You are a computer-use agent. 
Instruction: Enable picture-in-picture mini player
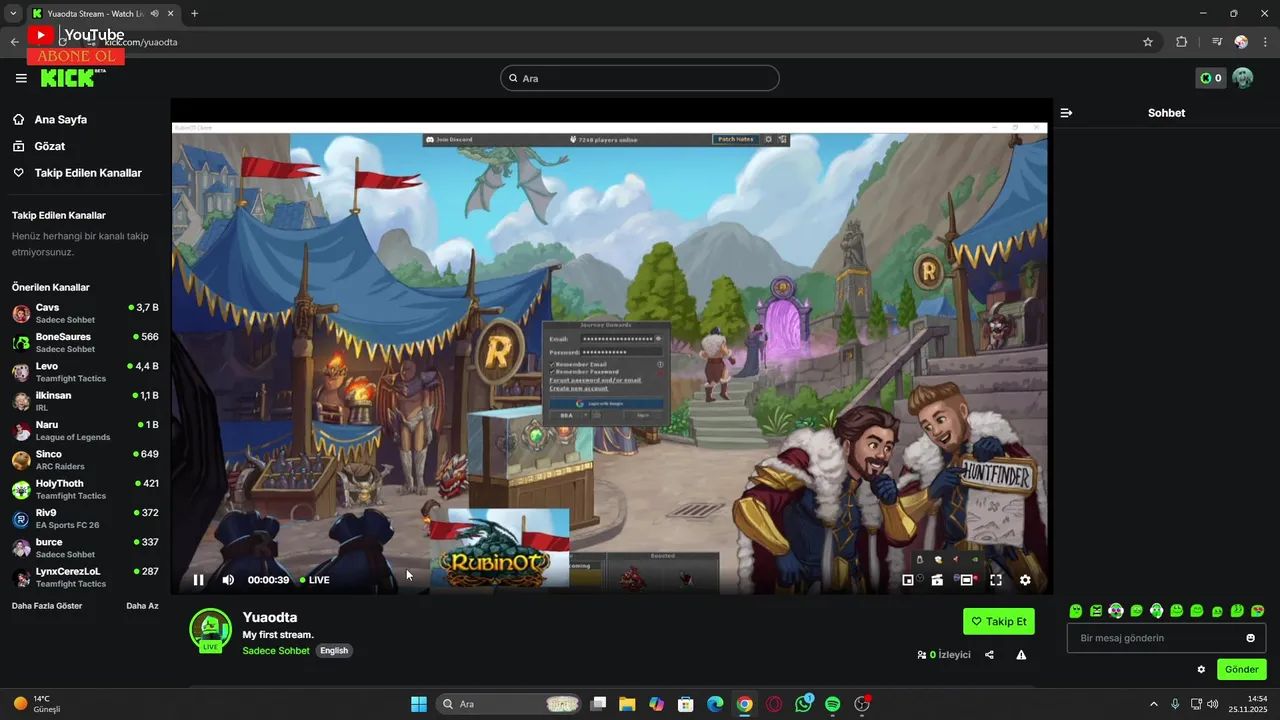pyautogui.click(x=908, y=580)
